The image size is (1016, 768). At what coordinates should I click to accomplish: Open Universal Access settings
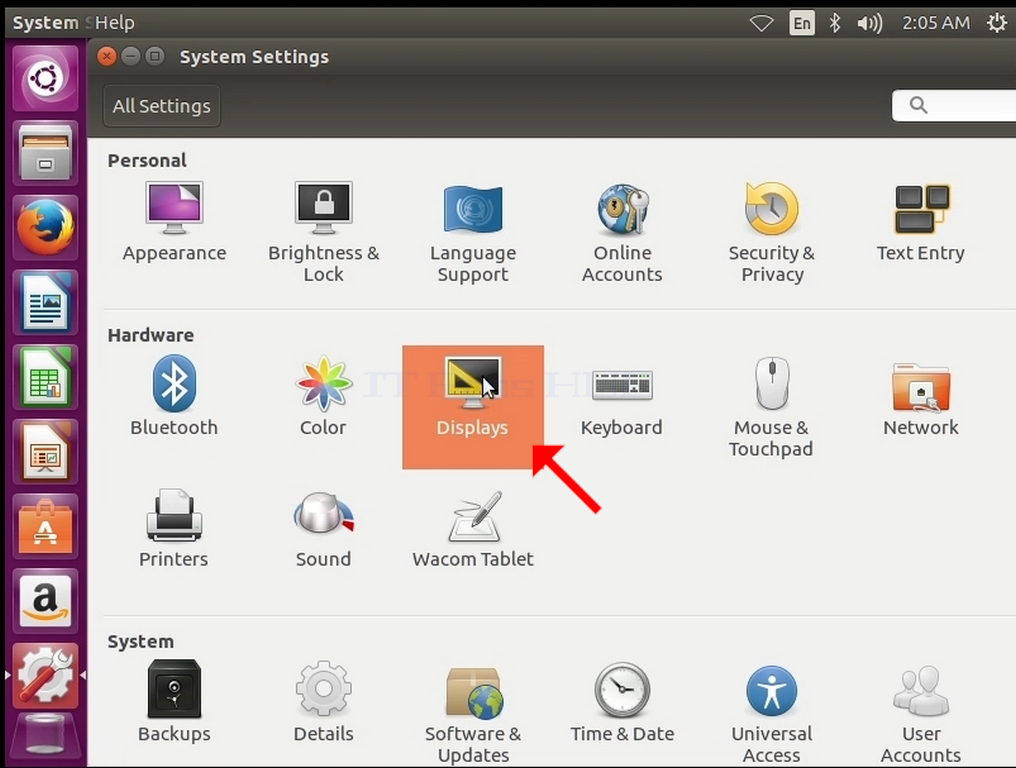coord(772,713)
